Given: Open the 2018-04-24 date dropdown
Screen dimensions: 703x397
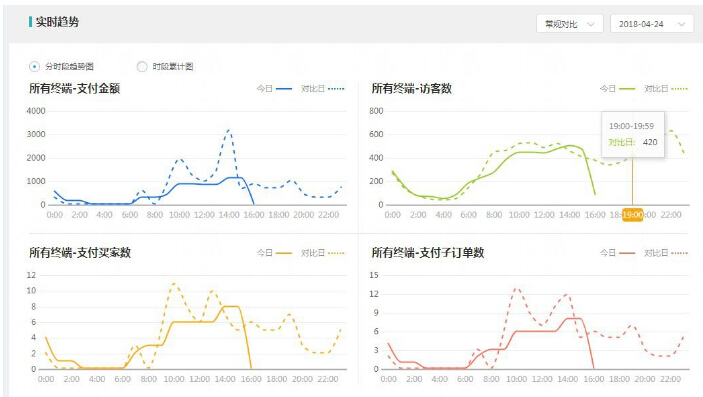Looking at the screenshot, I should pos(652,24).
